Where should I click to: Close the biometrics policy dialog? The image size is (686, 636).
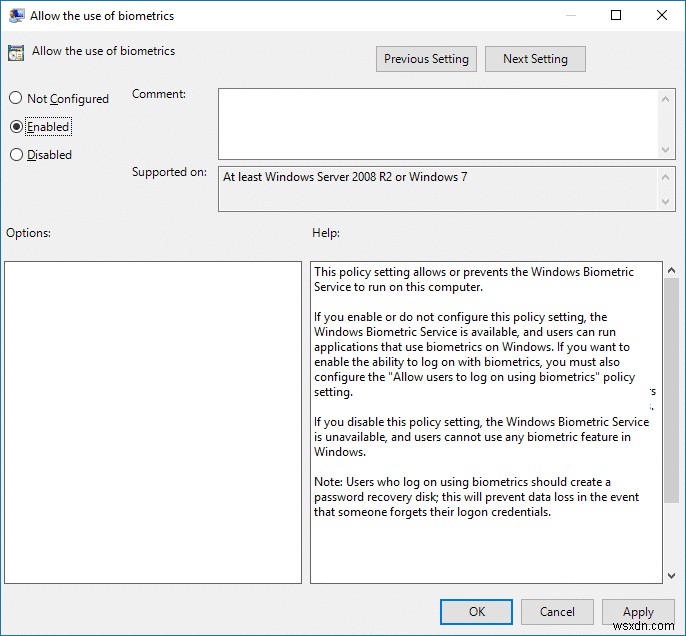point(662,15)
